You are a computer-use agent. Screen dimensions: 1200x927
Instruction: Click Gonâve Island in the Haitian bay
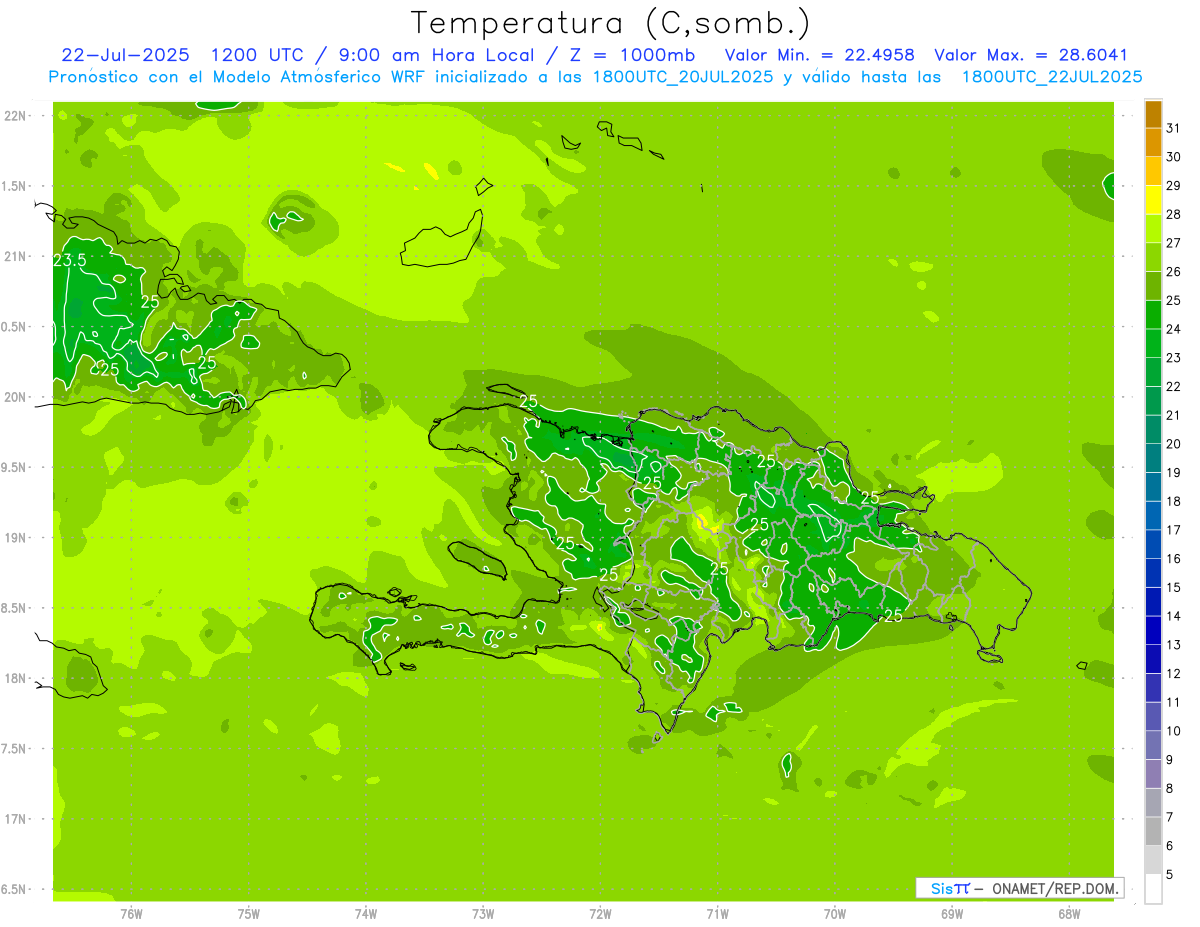pos(480,559)
